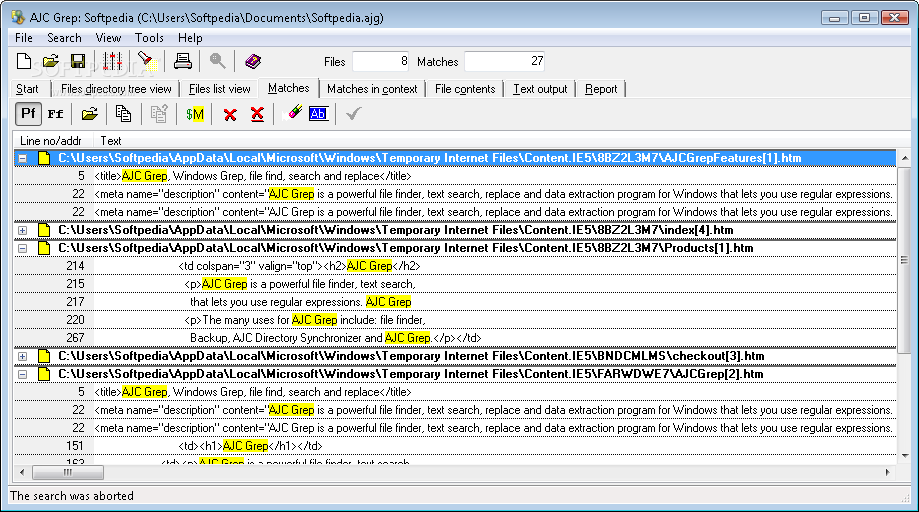
Task: Click the vertical scrollbar up arrow
Action: [x=904, y=158]
